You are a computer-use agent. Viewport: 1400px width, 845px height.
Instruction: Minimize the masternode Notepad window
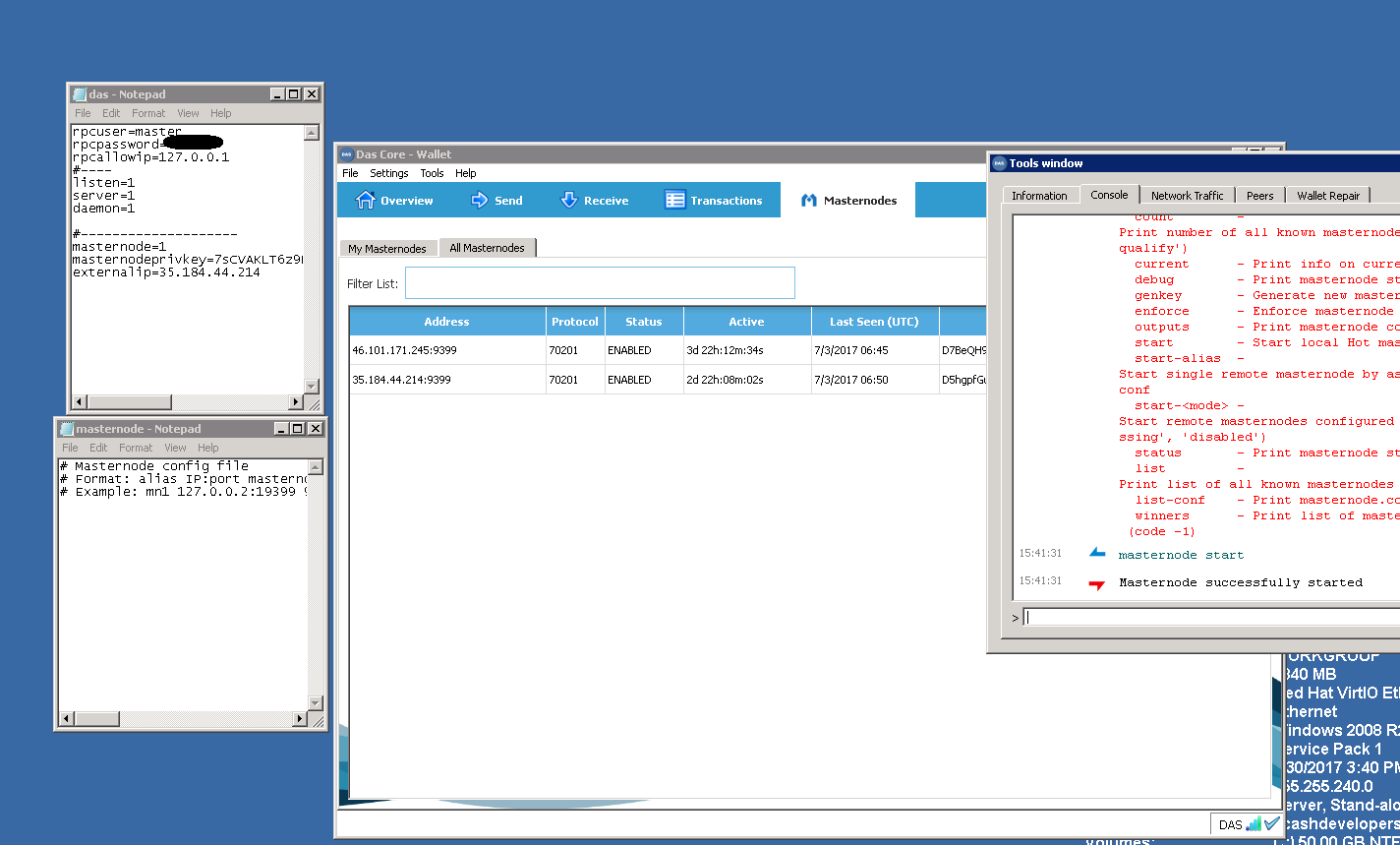pos(281,429)
